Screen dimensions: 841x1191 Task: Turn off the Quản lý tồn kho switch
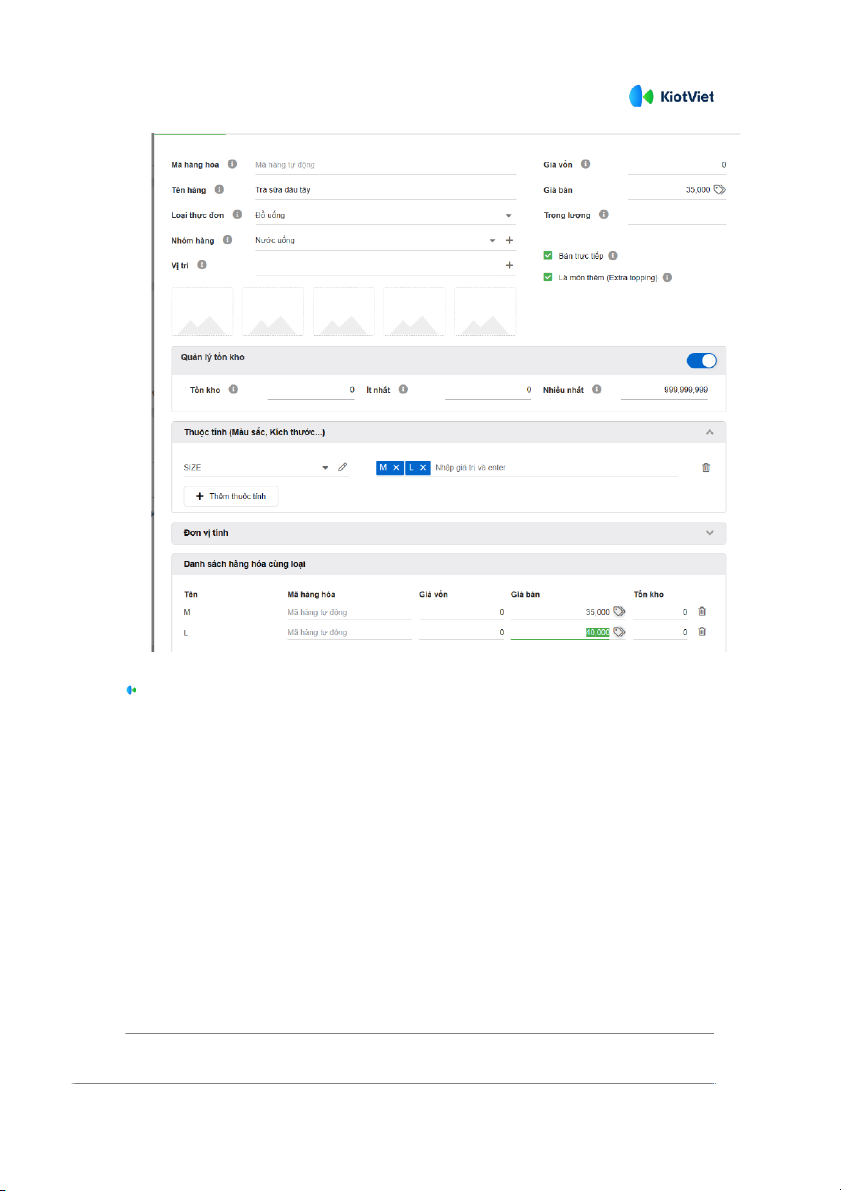tap(702, 361)
